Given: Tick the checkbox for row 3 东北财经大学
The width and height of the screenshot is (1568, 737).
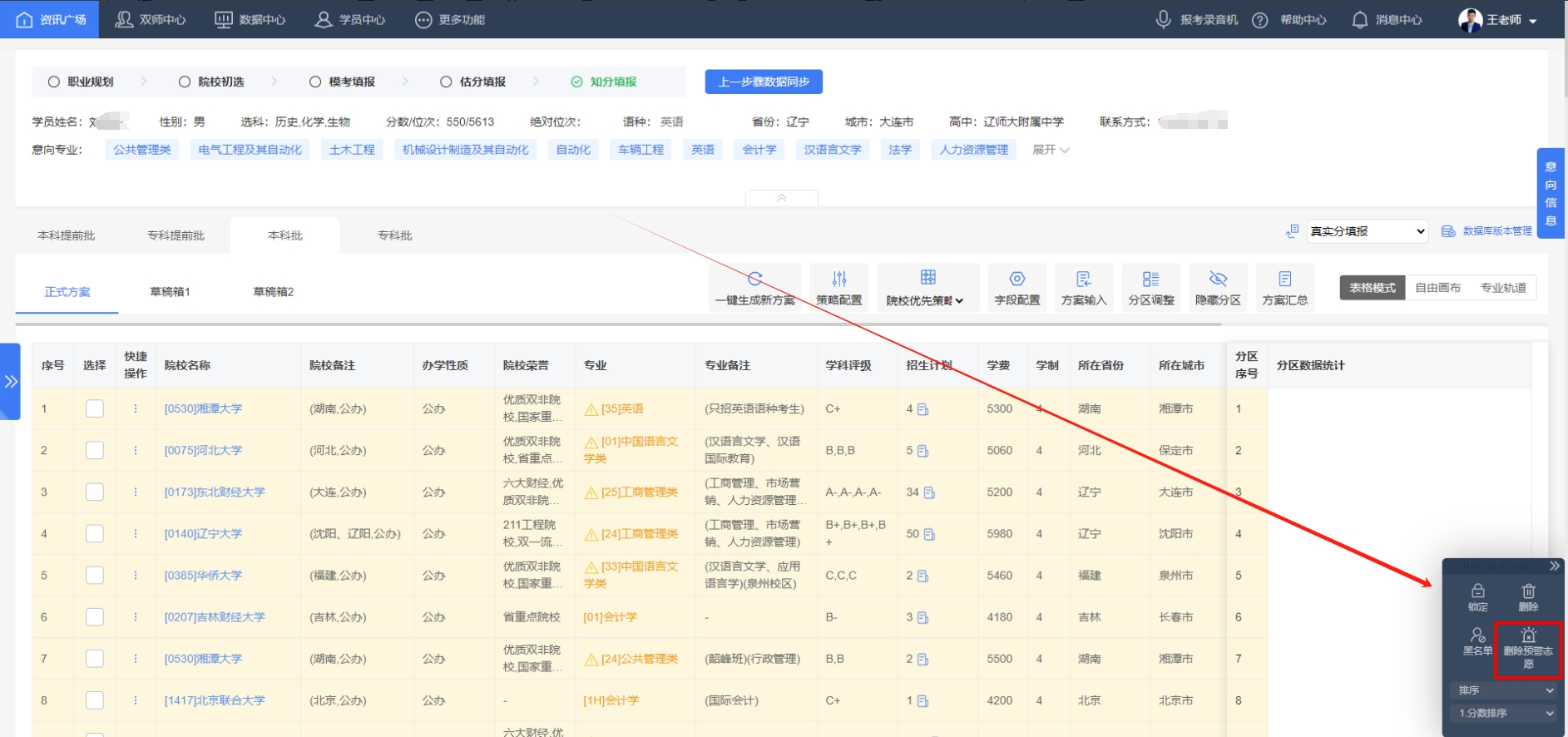Looking at the screenshot, I should (95, 492).
